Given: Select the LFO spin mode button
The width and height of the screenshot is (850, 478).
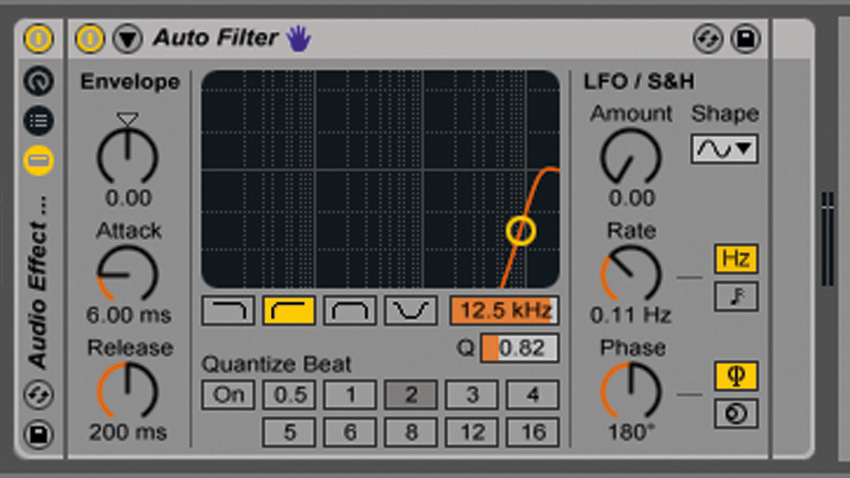Looking at the screenshot, I should point(736,414).
